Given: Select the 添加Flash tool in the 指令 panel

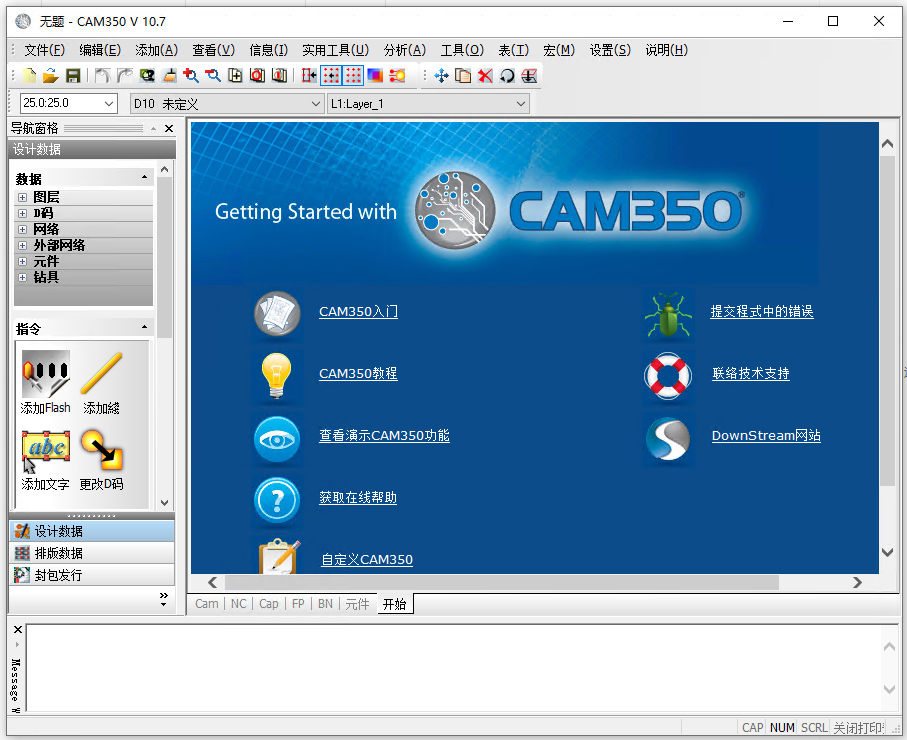Looking at the screenshot, I should (x=44, y=380).
